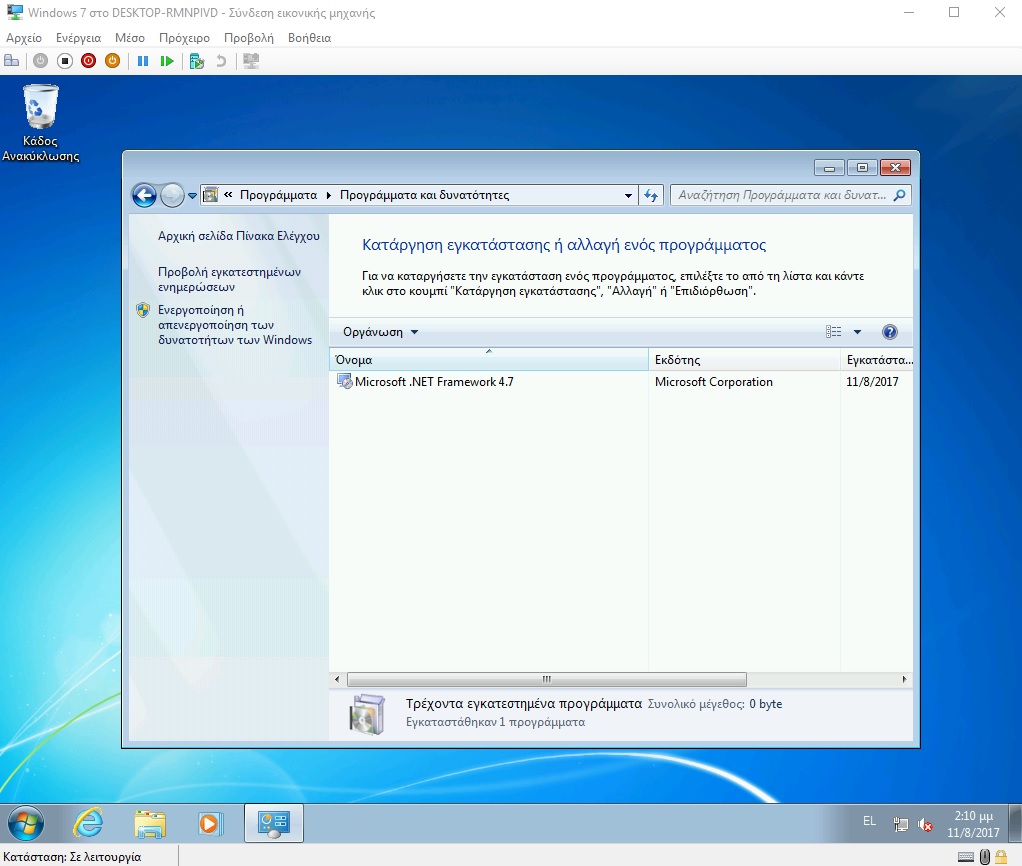Click Προγράμματα και δυνατότητες breadcrumb
Image resolution: width=1022 pixels, height=866 pixels.
coord(424,195)
